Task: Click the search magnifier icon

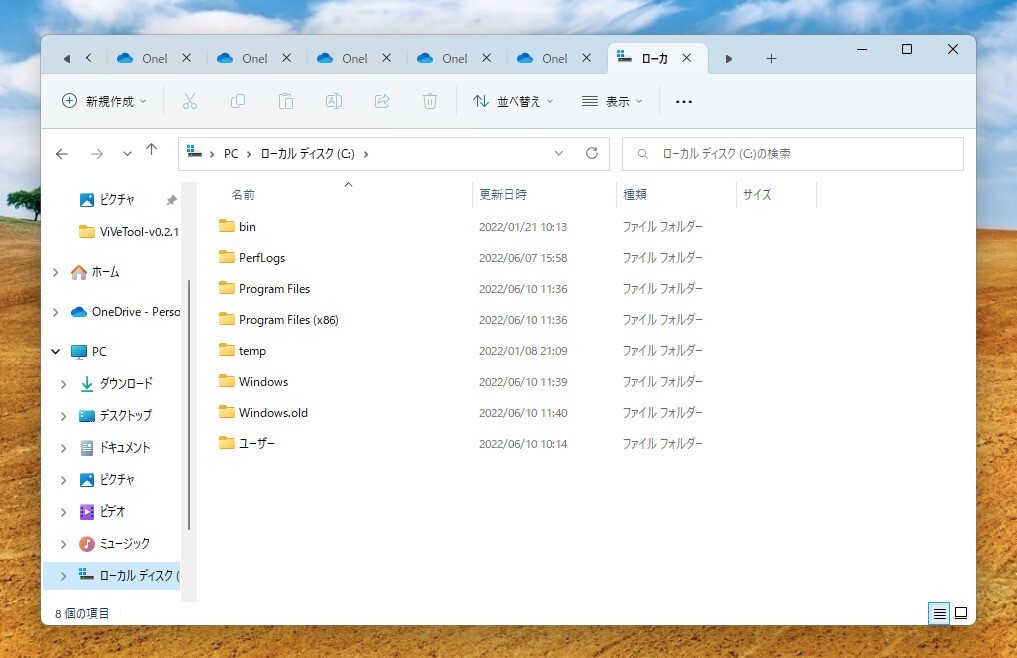Action: 642,154
